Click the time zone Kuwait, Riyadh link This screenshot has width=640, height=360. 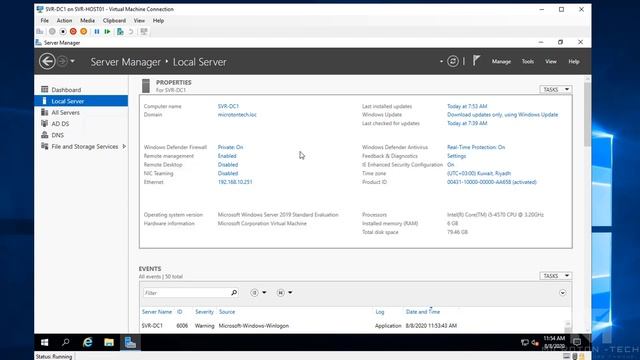coord(479,173)
